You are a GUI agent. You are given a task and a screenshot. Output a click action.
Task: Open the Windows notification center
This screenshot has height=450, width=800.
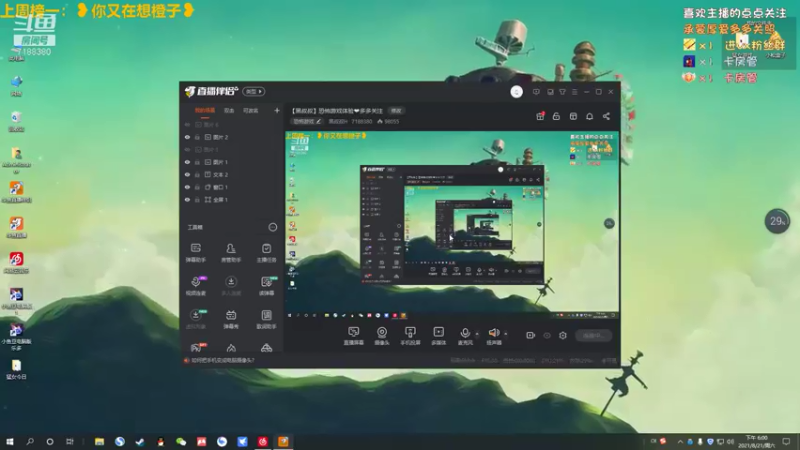tap(786, 441)
